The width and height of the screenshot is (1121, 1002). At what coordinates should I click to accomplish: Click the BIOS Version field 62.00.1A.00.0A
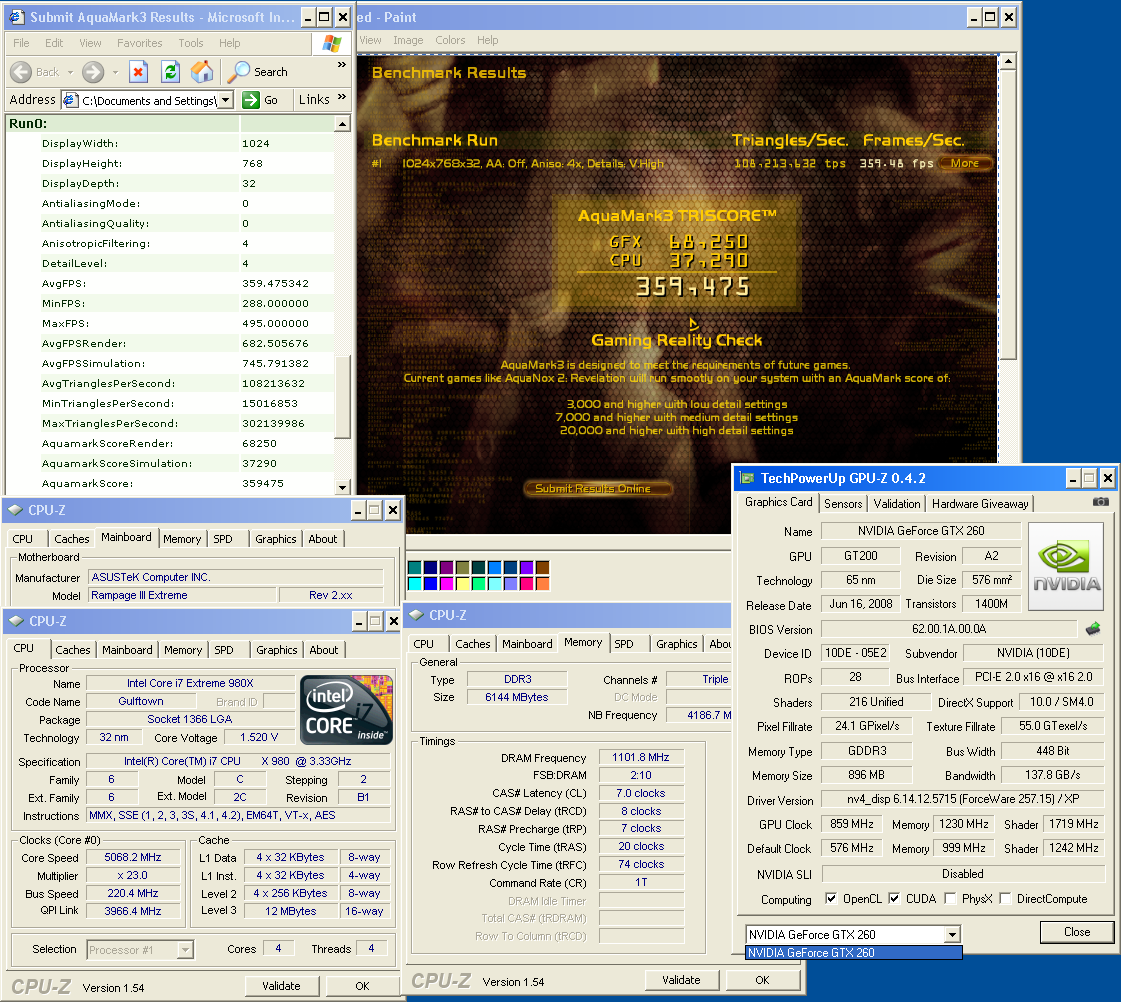coord(949,629)
